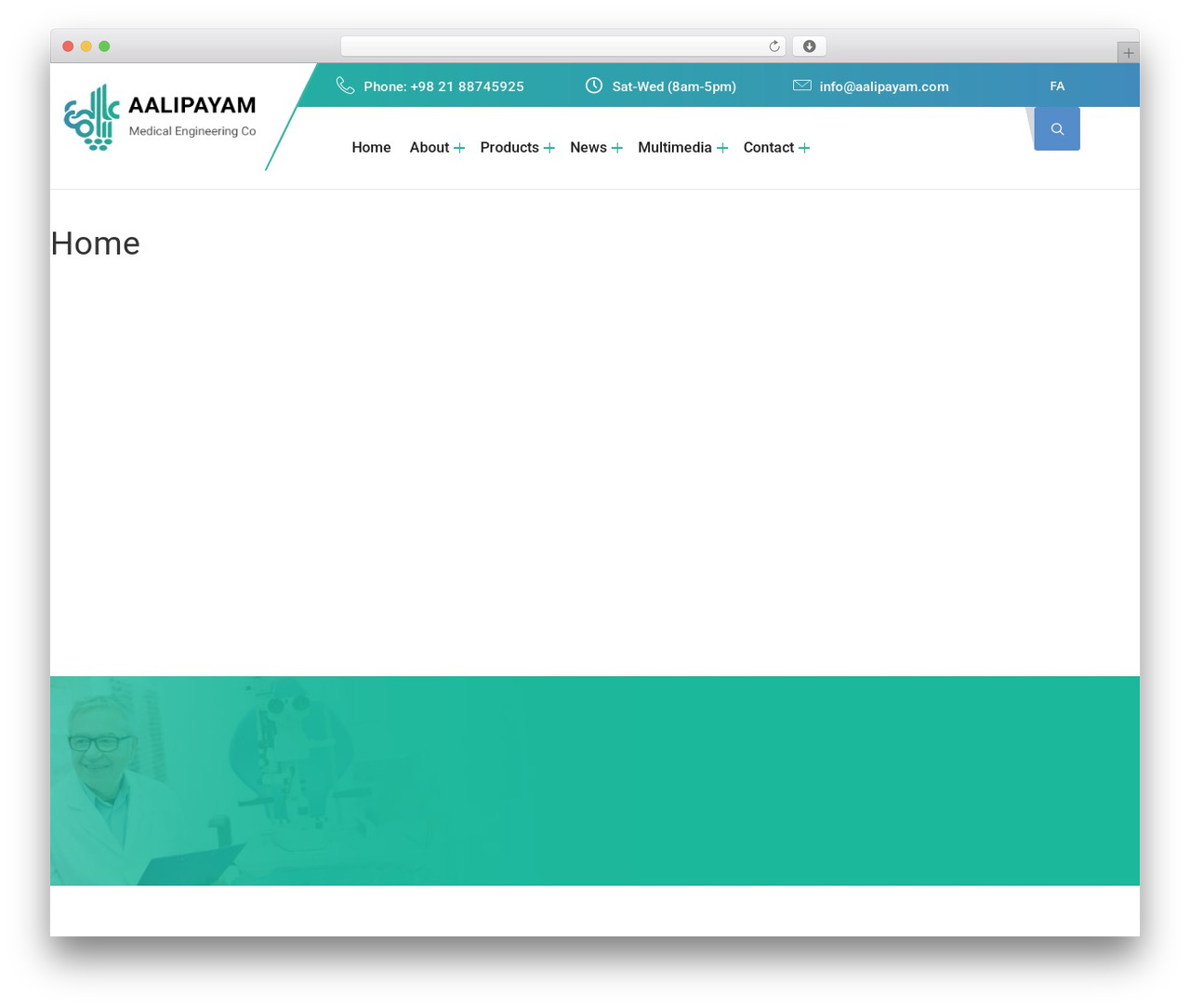Click the search magnifier button
Viewport: 1190px width, 1008px height.
(1057, 128)
